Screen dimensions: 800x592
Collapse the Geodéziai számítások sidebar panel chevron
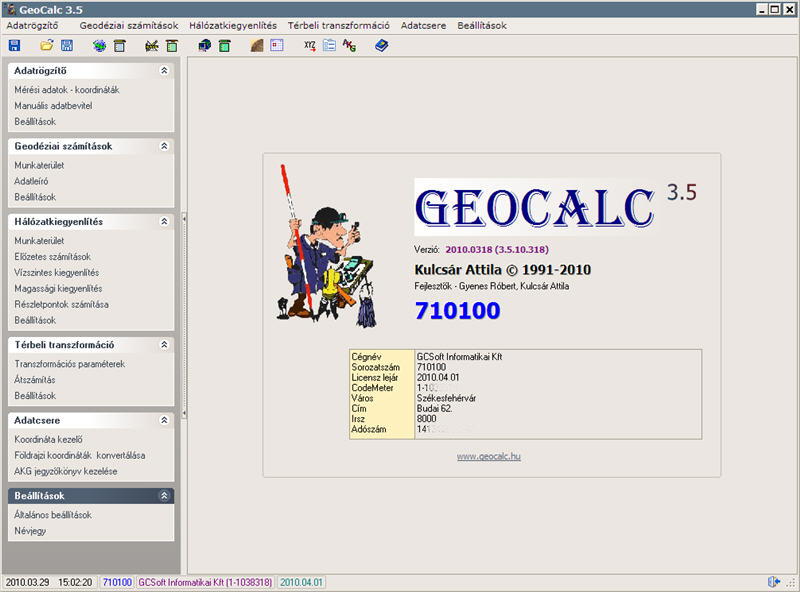tap(164, 146)
